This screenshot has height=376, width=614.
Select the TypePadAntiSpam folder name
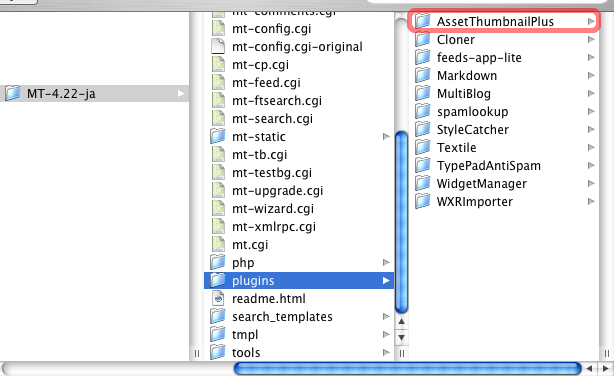point(489,166)
